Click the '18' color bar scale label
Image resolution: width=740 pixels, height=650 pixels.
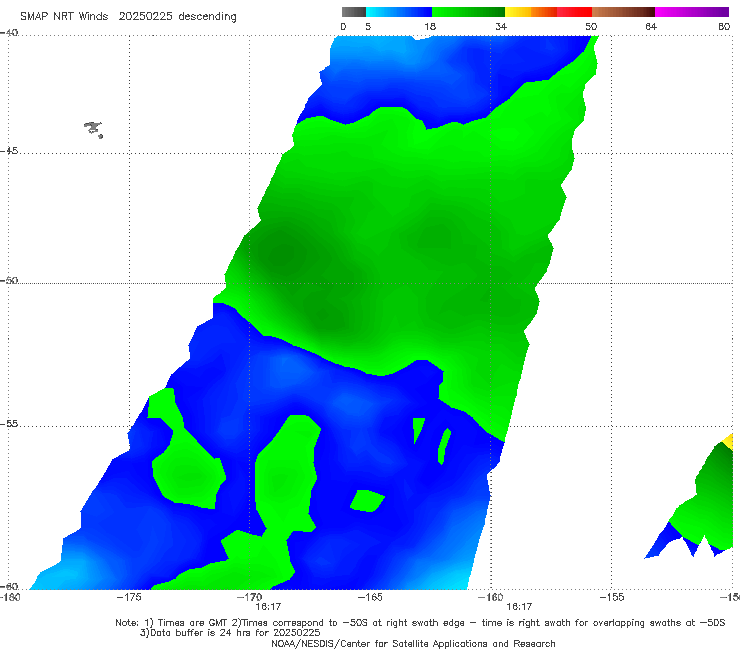pyautogui.click(x=430, y=26)
